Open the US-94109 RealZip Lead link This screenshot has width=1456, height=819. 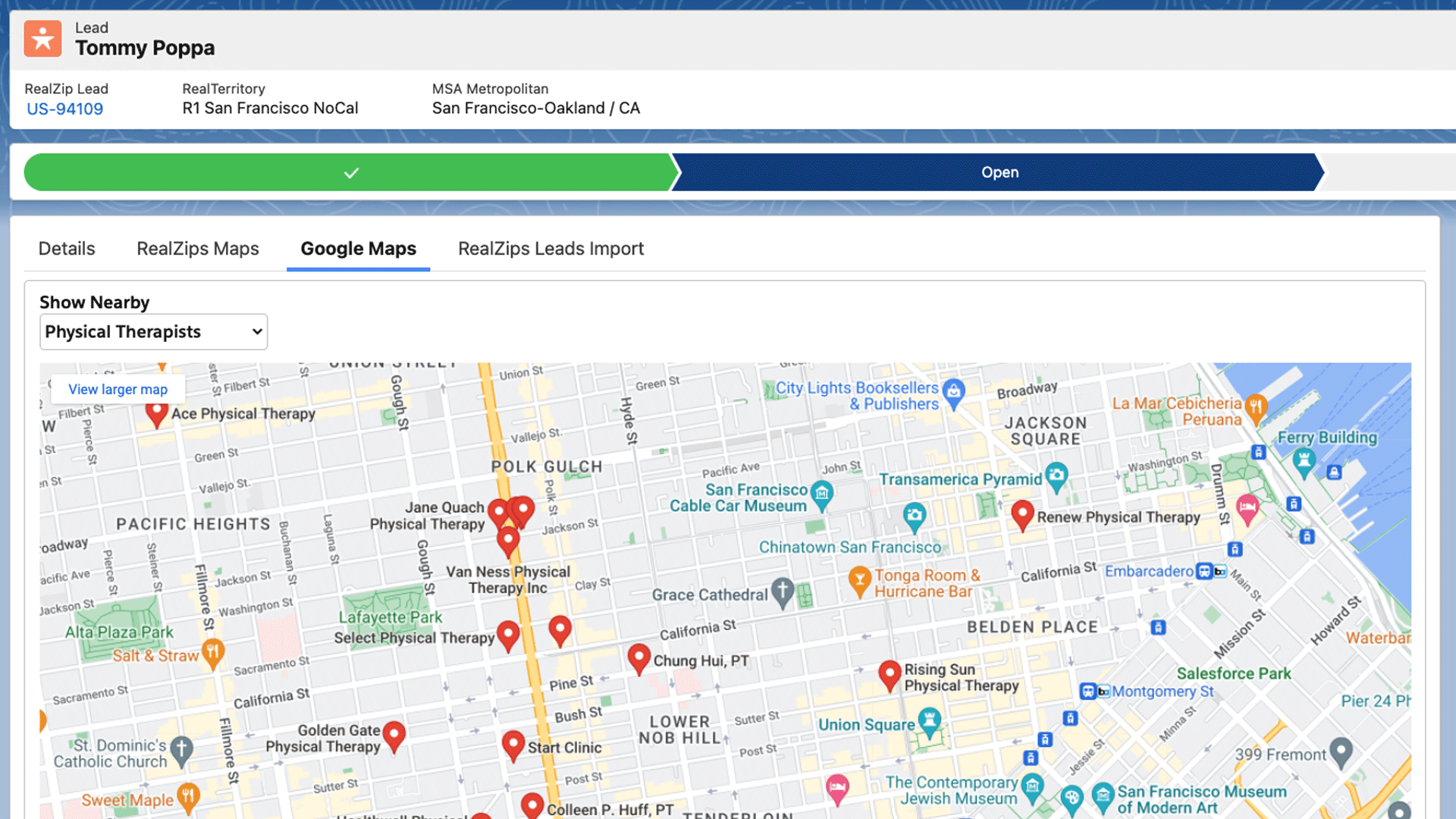click(x=64, y=108)
